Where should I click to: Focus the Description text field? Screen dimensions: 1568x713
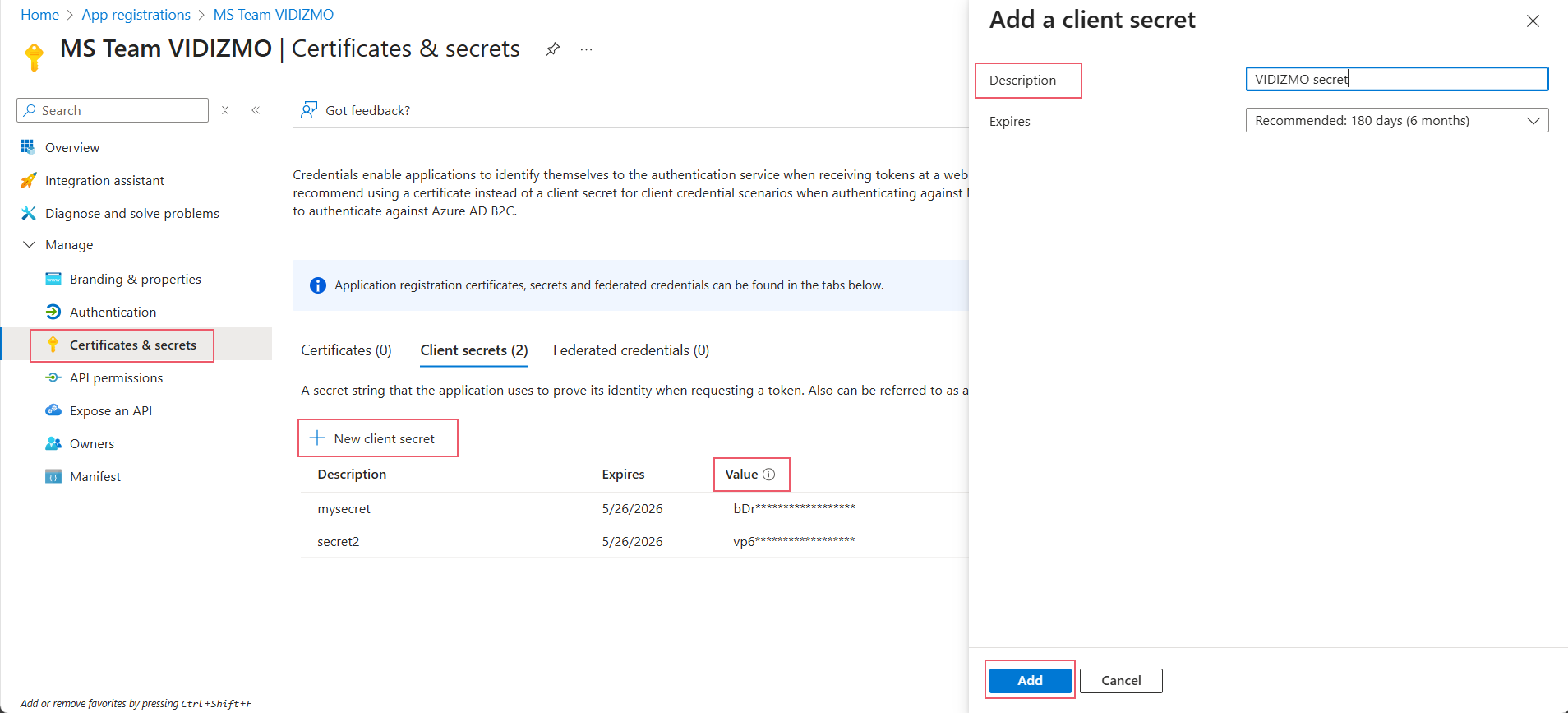[x=1396, y=80]
